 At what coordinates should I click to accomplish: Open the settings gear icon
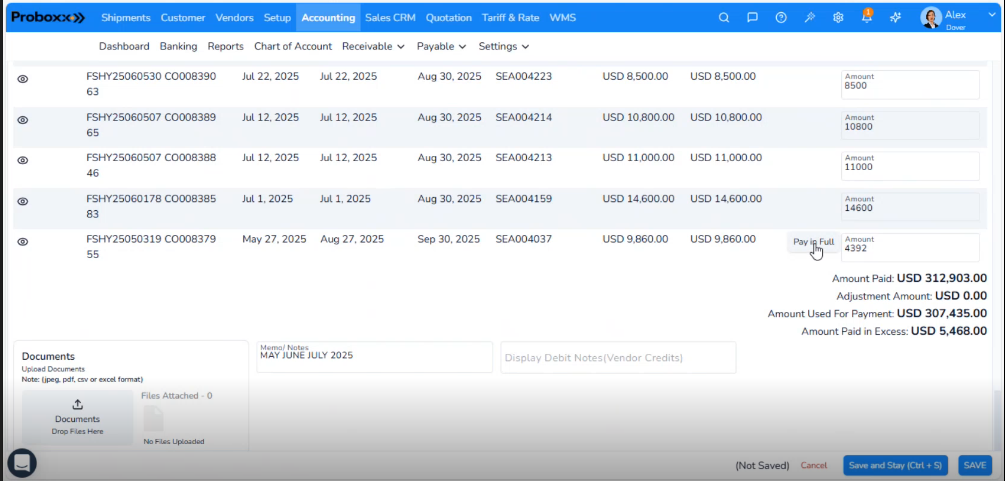(839, 18)
